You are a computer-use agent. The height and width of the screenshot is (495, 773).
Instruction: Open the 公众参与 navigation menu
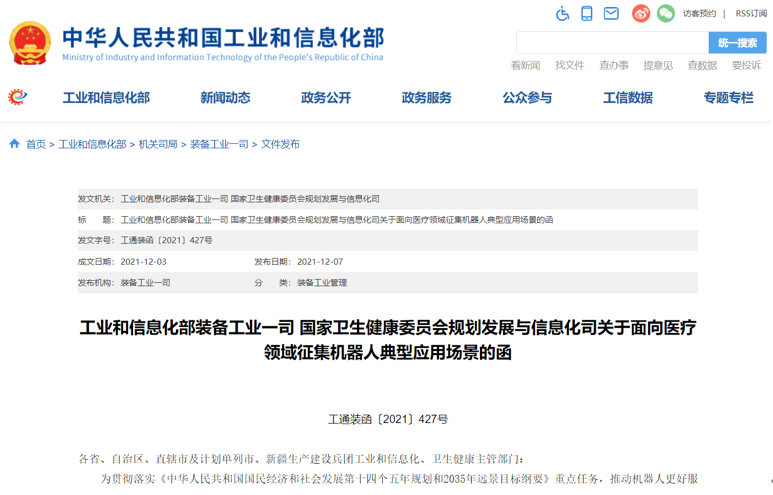click(527, 98)
